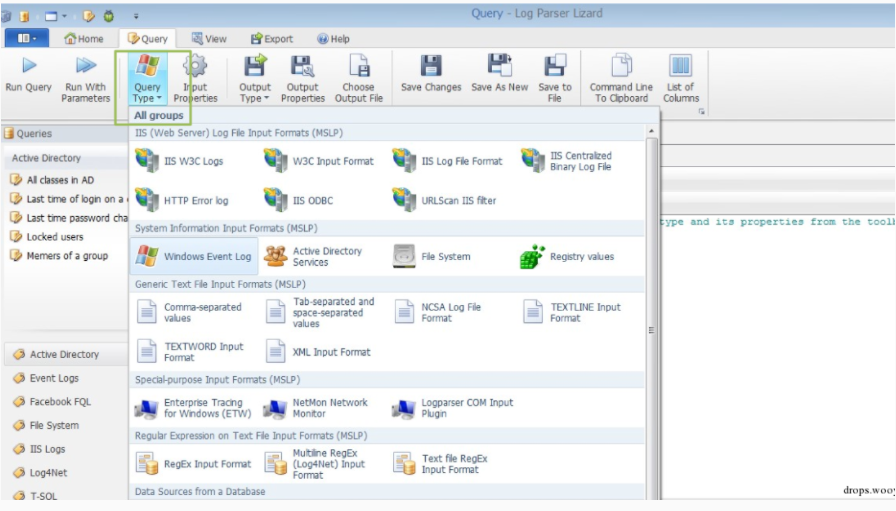Select IIS Centralized Binary Log File
The image size is (896, 511).
pyautogui.click(x=579, y=161)
